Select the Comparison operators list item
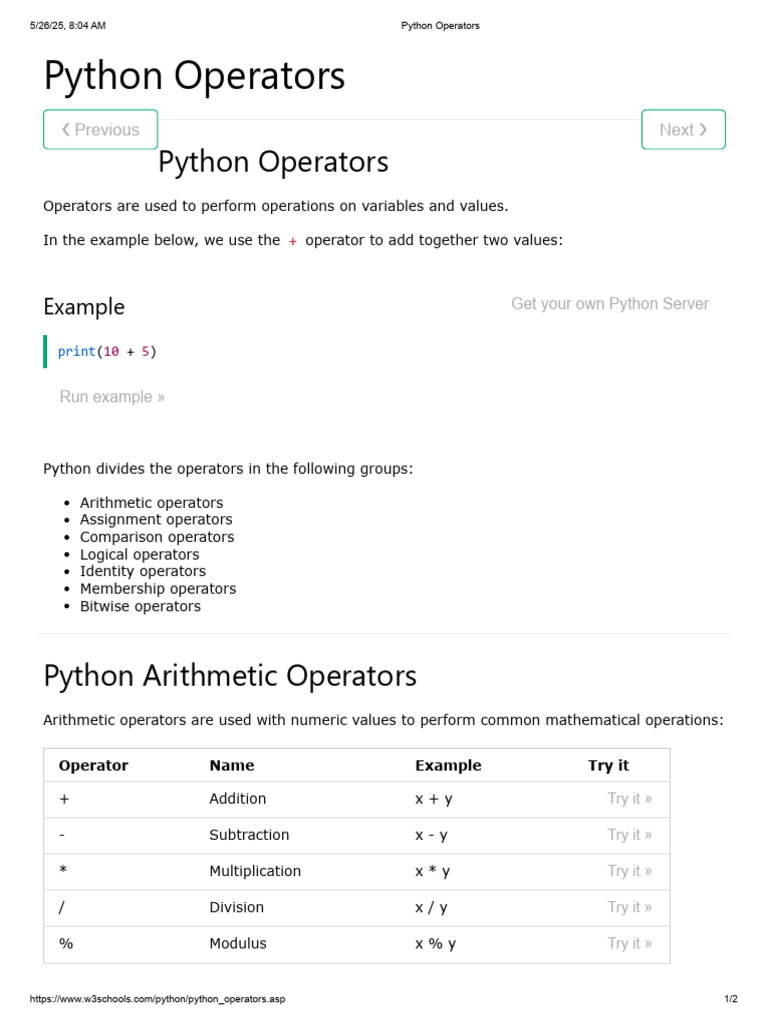Screen dimensions: 768x1024 click(x=157, y=537)
